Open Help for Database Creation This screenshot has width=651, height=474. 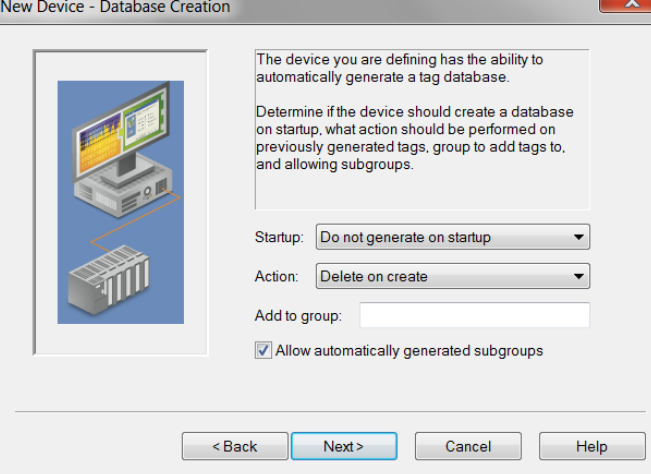tap(592, 446)
